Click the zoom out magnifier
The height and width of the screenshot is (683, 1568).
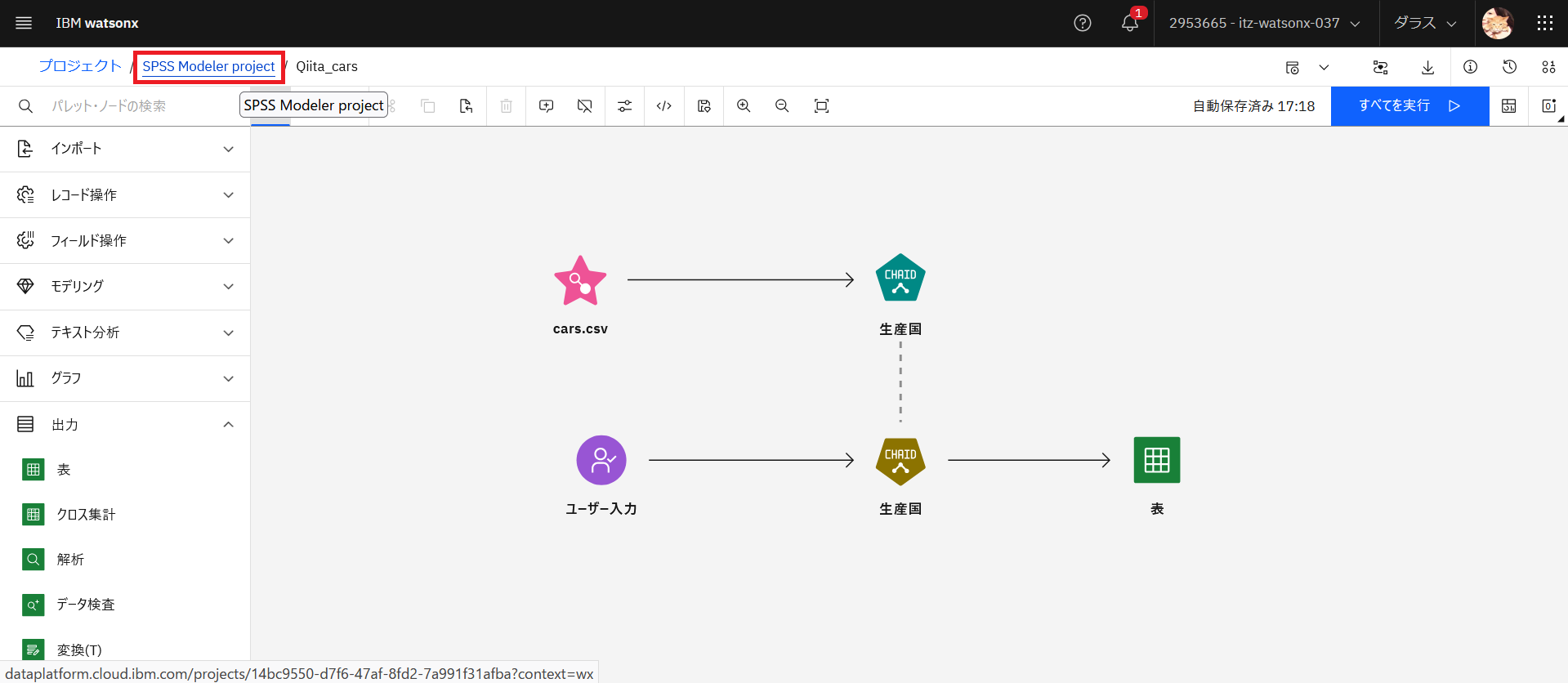click(782, 106)
